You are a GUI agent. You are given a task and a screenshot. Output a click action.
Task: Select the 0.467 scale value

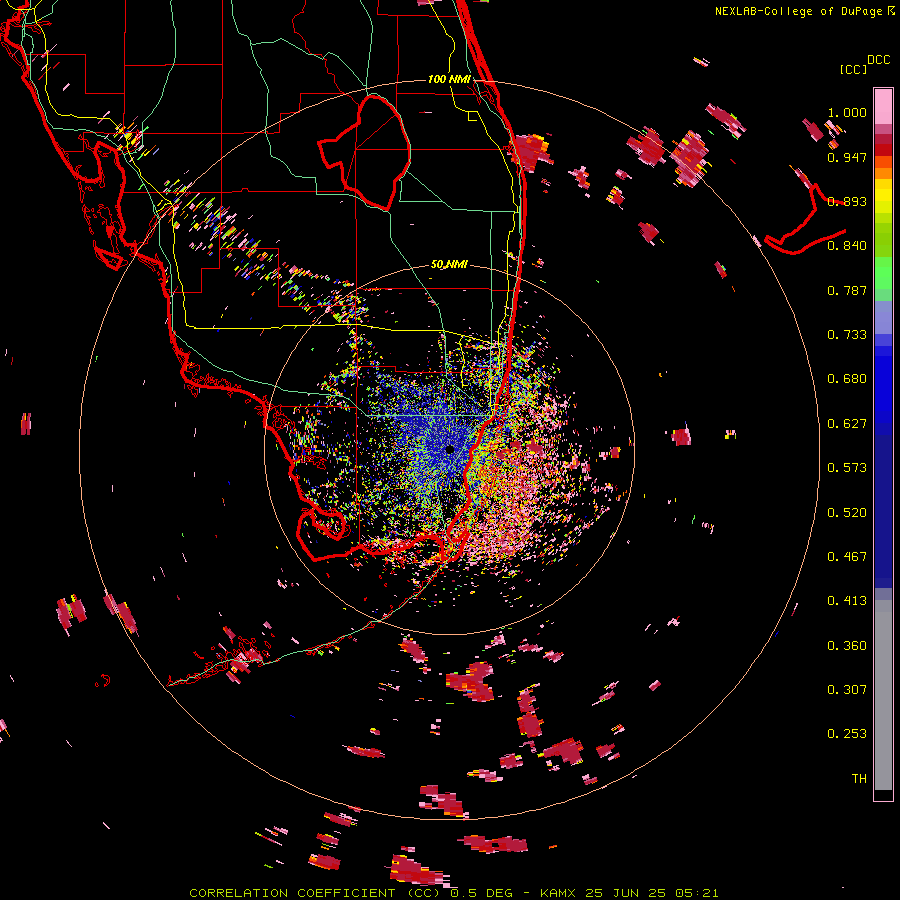click(x=847, y=557)
